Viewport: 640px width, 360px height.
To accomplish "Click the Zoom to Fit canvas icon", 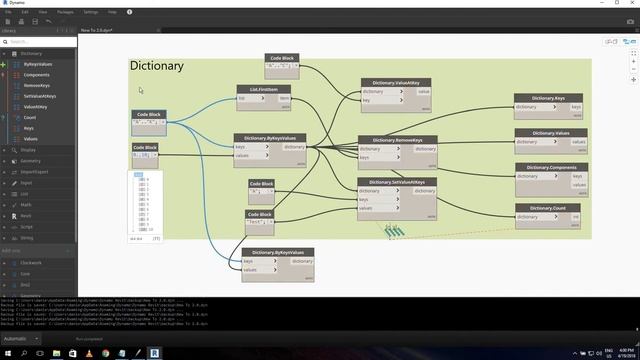I will [x=633, y=53].
